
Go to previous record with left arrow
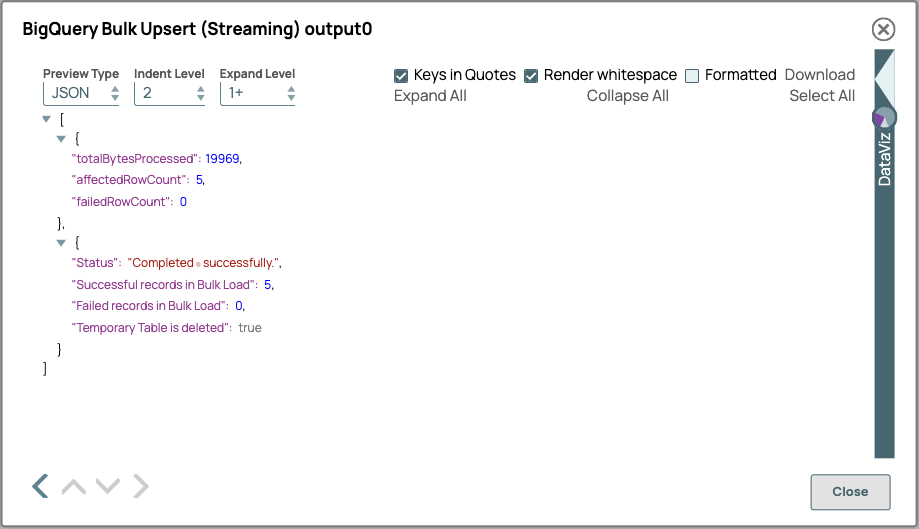click(x=40, y=486)
